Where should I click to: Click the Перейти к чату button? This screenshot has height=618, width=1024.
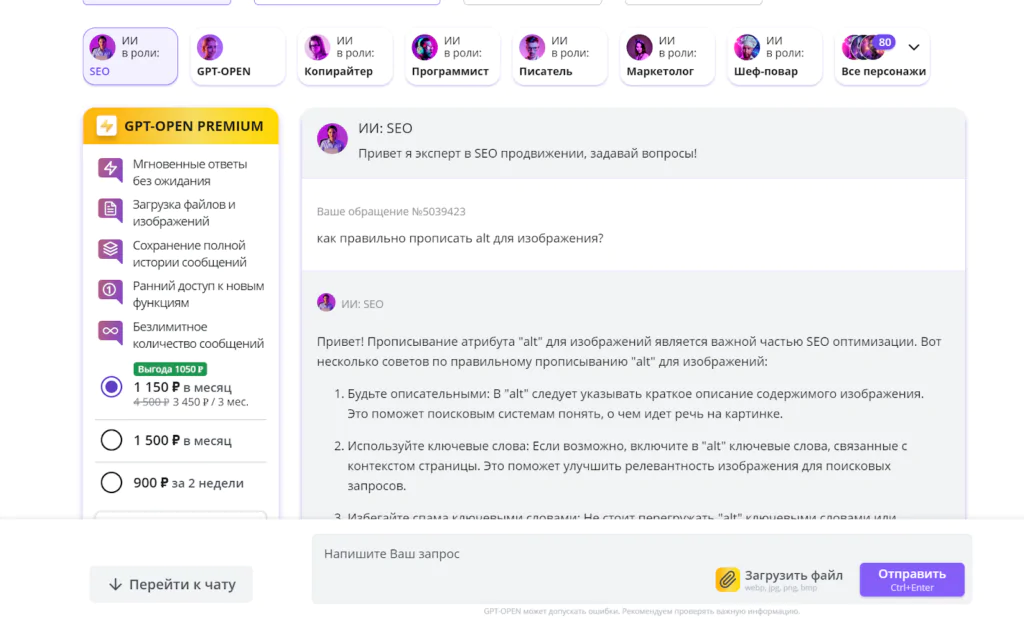tap(171, 584)
